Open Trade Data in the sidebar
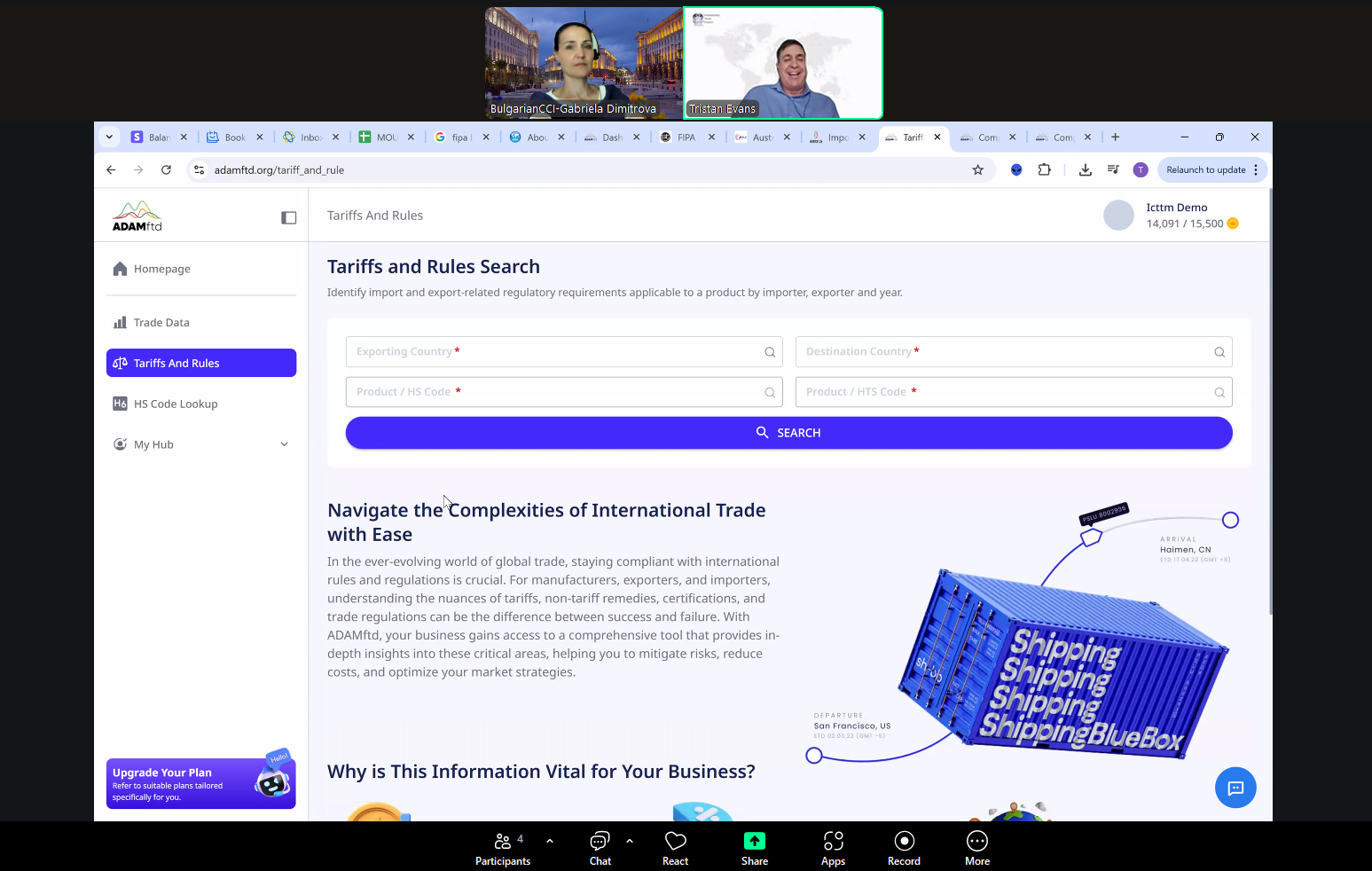The width and height of the screenshot is (1372, 871). pos(201,323)
